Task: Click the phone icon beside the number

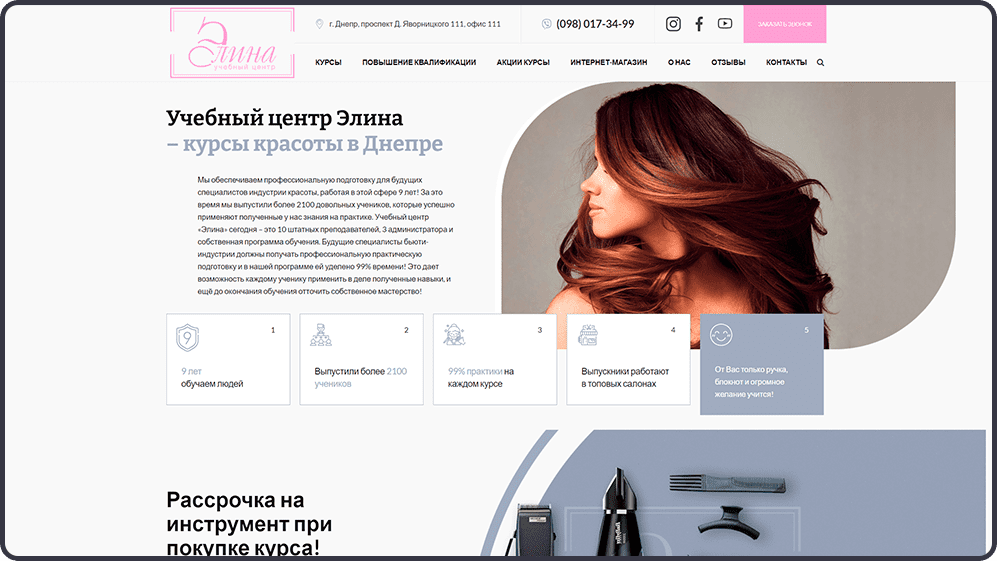Action: coord(546,24)
